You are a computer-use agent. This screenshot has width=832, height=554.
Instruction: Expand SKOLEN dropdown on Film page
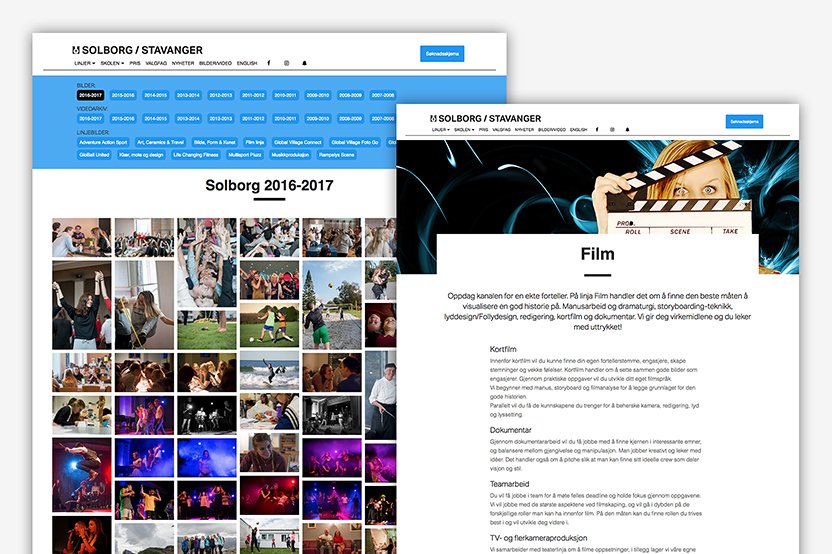coord(464,129)
